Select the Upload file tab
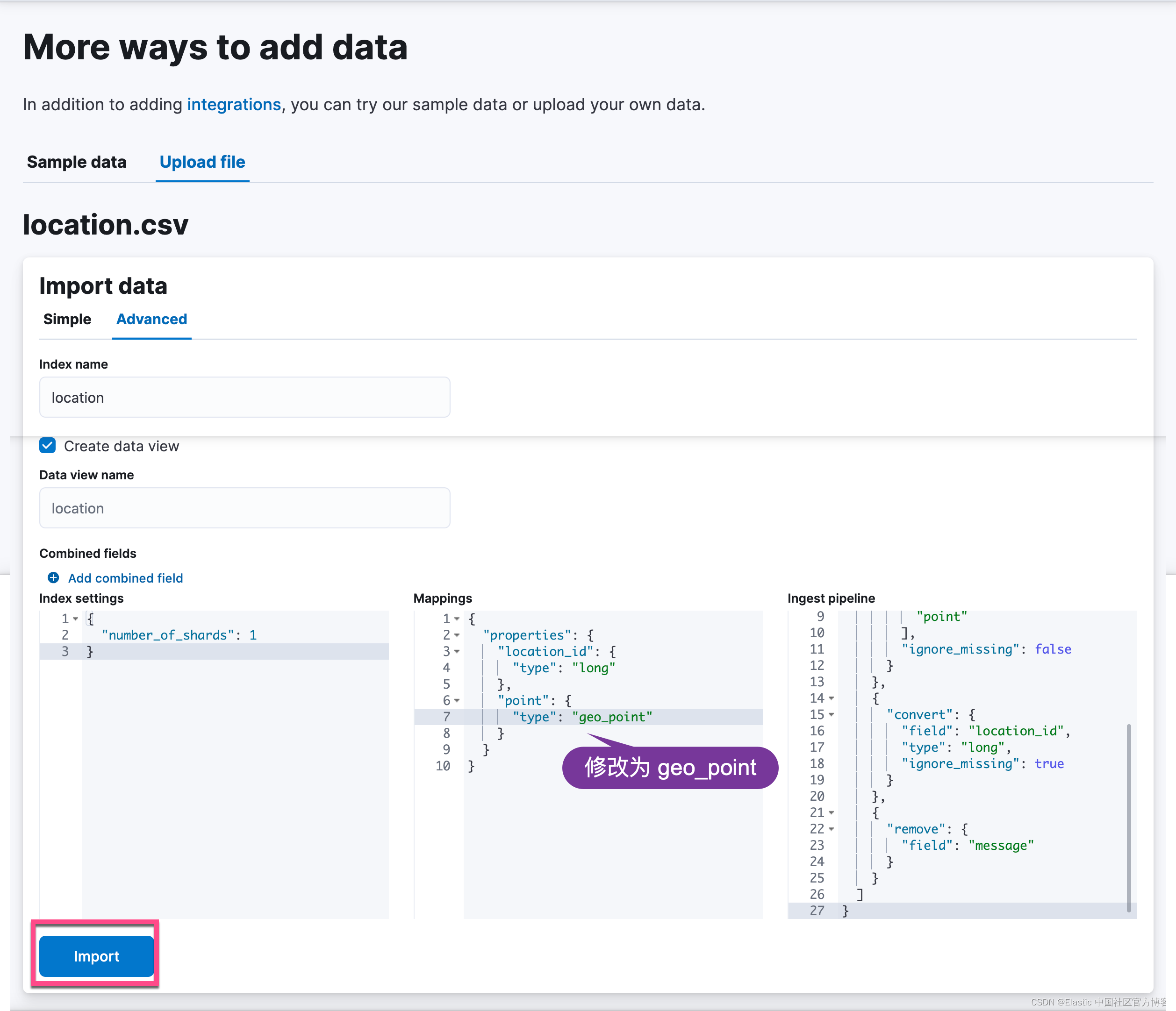Image resolution: width=1176 pixels, height=1011 pixels. (202, 162)
